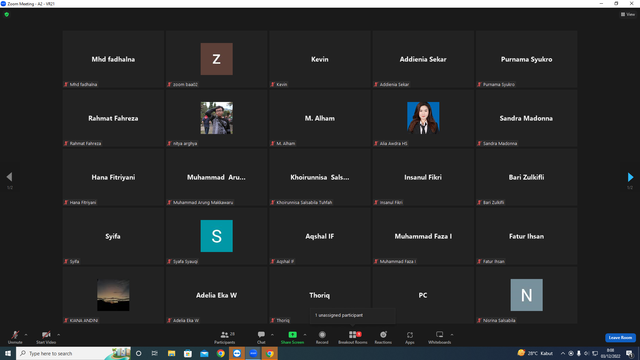Open Whiteboards
The image size is (640, 360).
(439, 337)
